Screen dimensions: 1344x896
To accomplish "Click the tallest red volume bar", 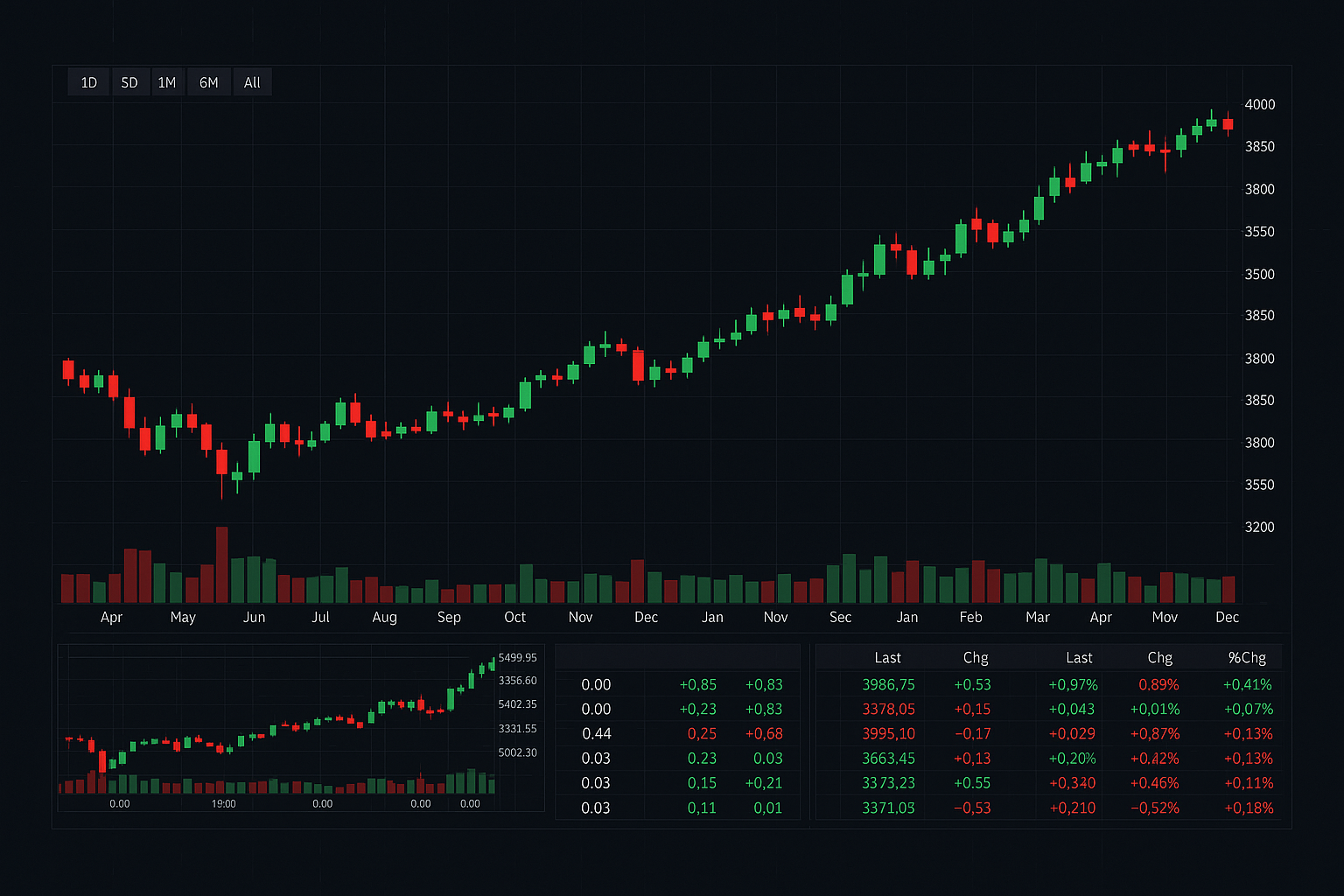I will pyautogui.click(x=221, y=564).
